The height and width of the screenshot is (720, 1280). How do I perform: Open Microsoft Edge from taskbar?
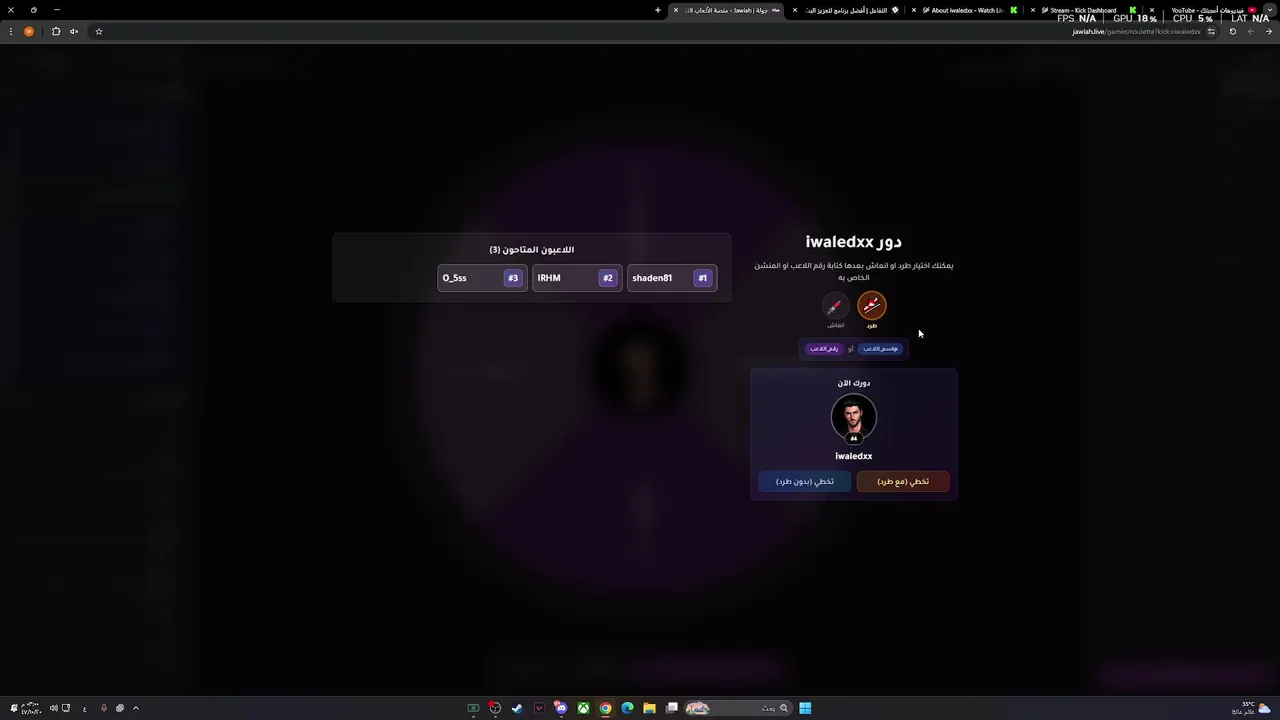point(627,708)
